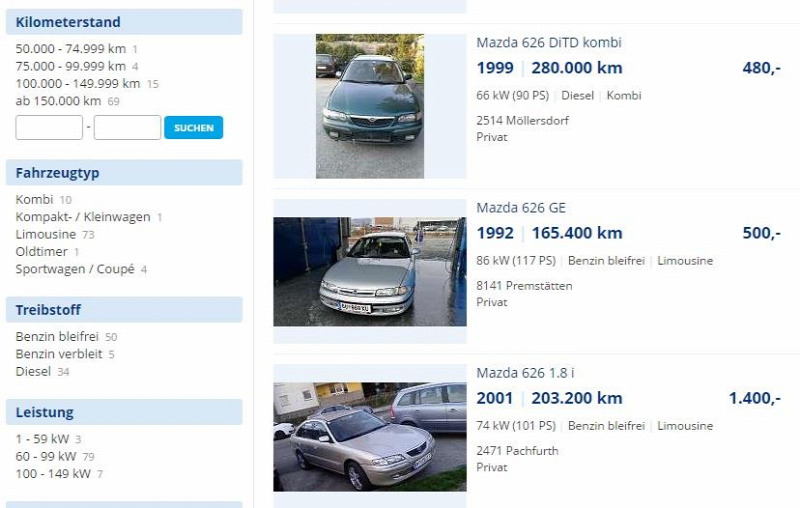Image resolution: width=800 pixels, height=508 pixels.
Task: Select Diesel fuel filter
Action: (33, 372)
